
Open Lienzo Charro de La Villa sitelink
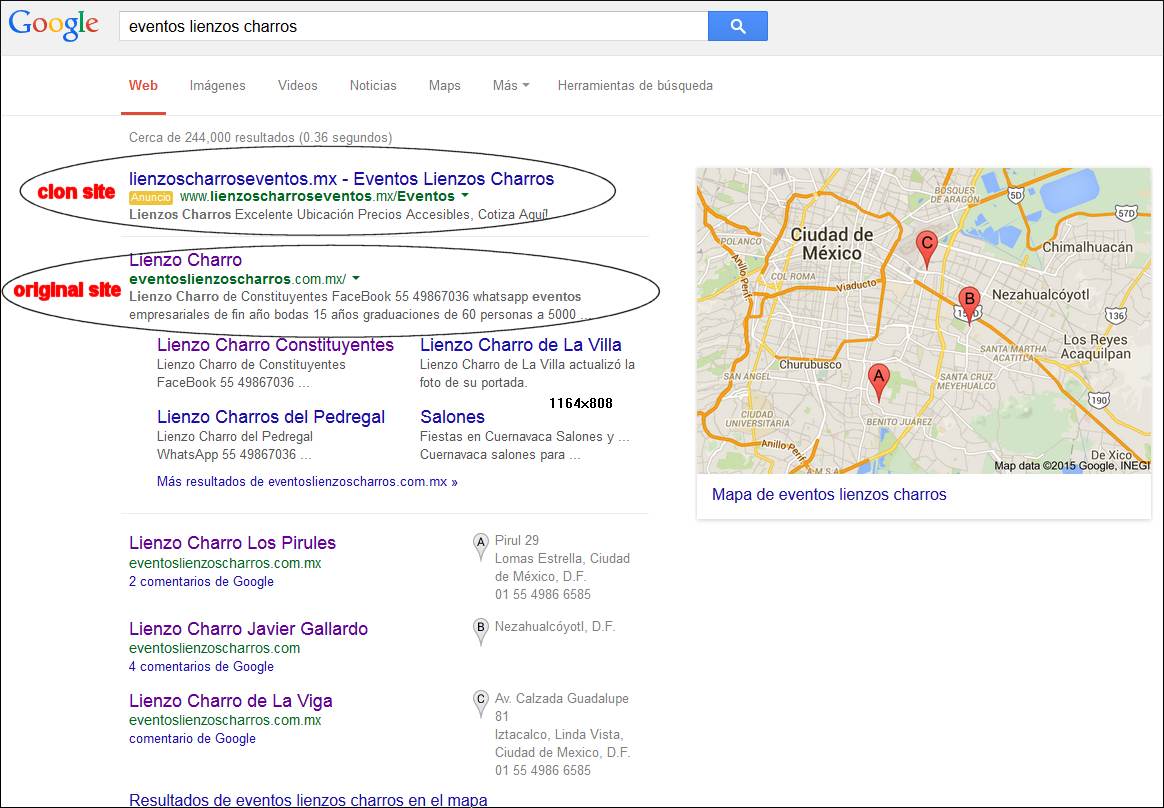point(520,345)
